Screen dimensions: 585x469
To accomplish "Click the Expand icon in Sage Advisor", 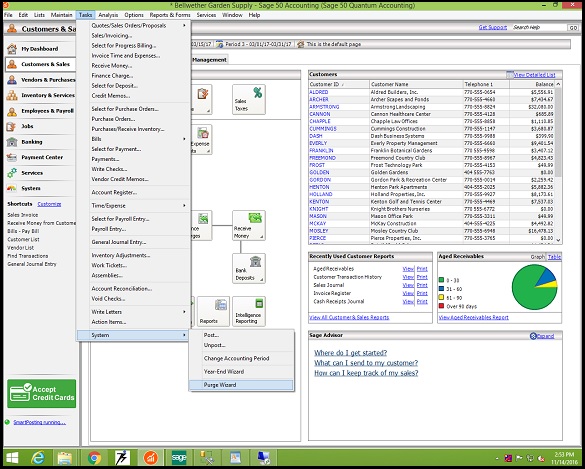I will click(x=533, y=336).
